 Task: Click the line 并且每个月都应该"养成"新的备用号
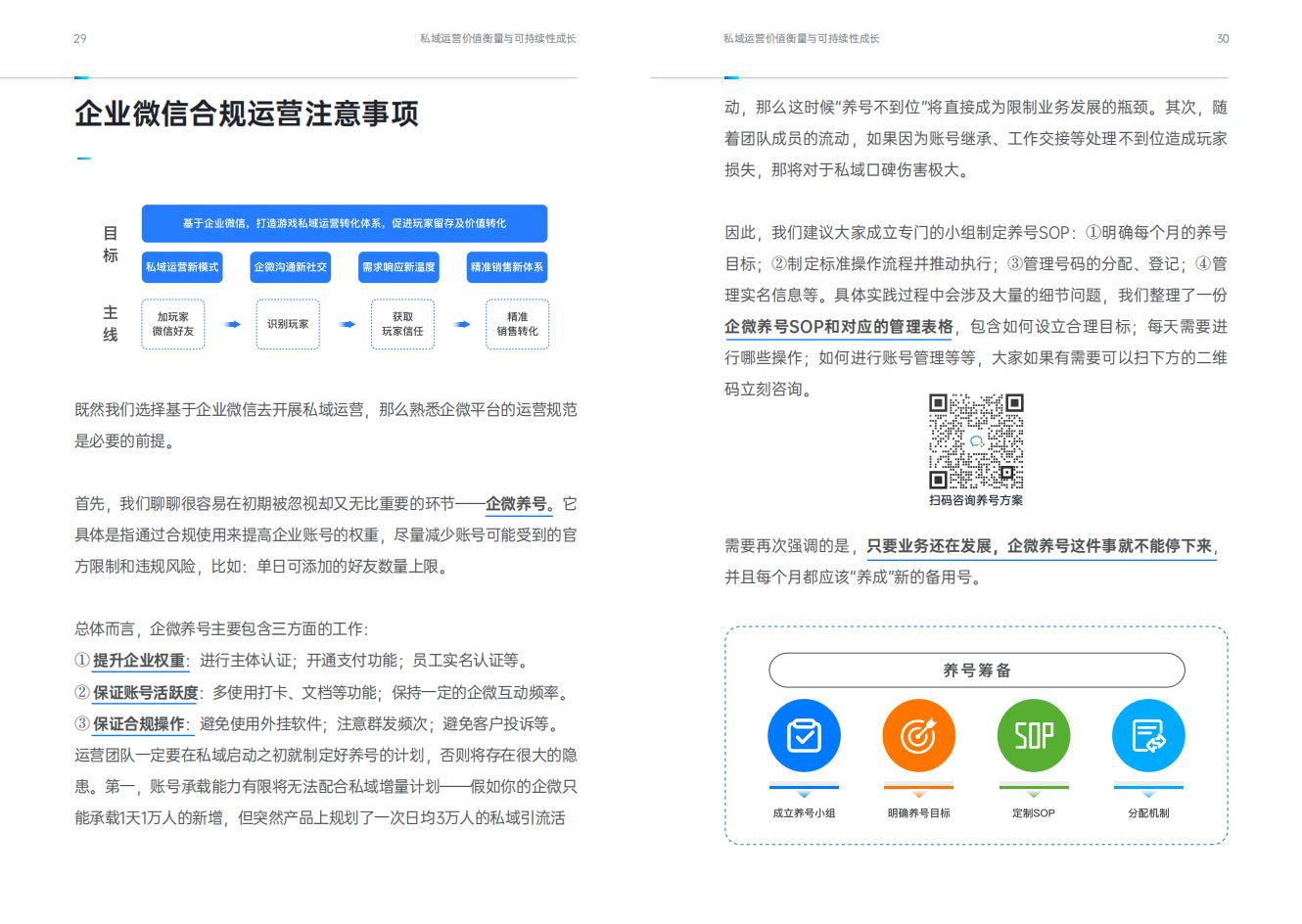point(854,577)
